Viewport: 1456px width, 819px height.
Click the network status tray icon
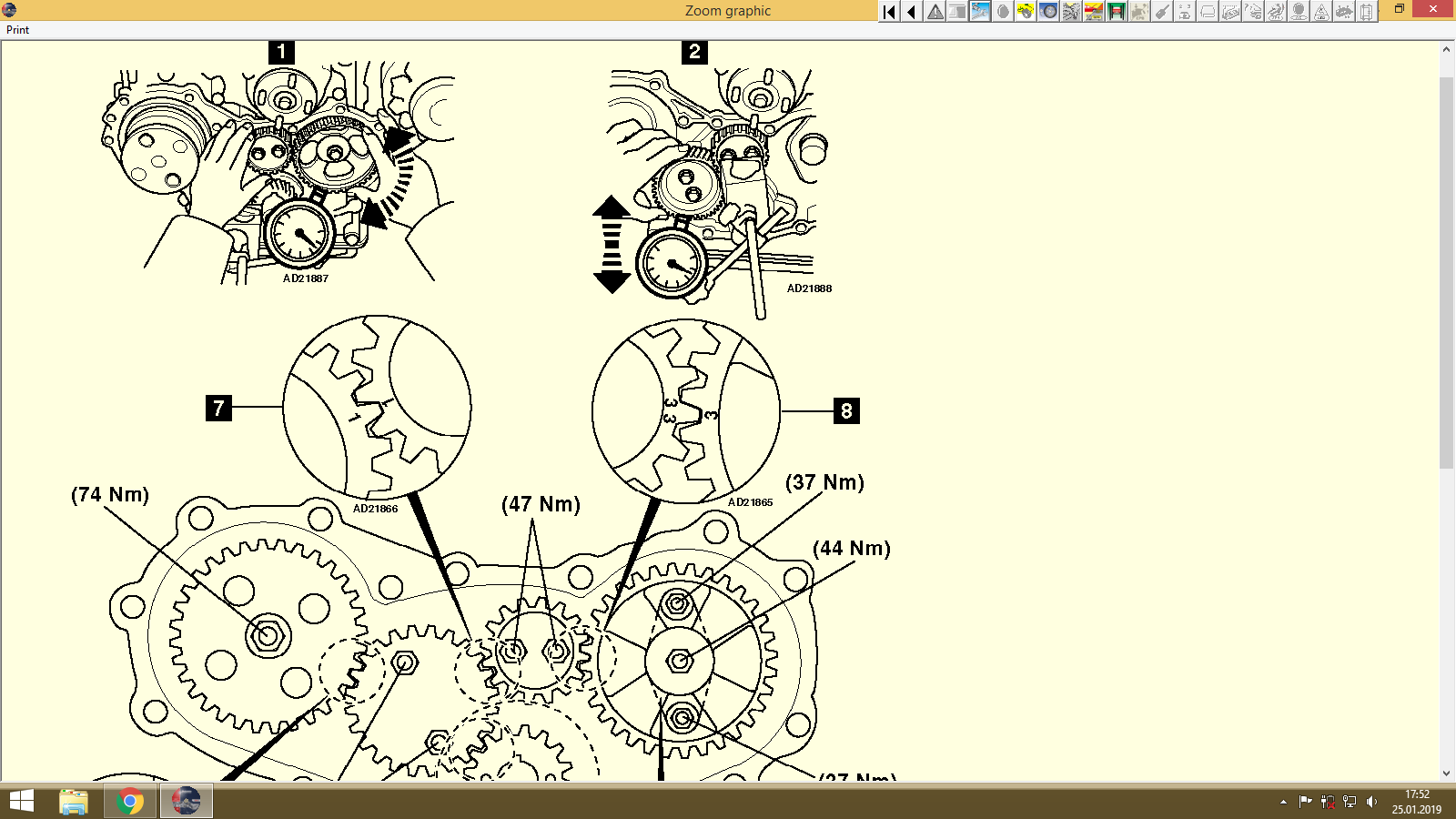tap(1349, 801)
